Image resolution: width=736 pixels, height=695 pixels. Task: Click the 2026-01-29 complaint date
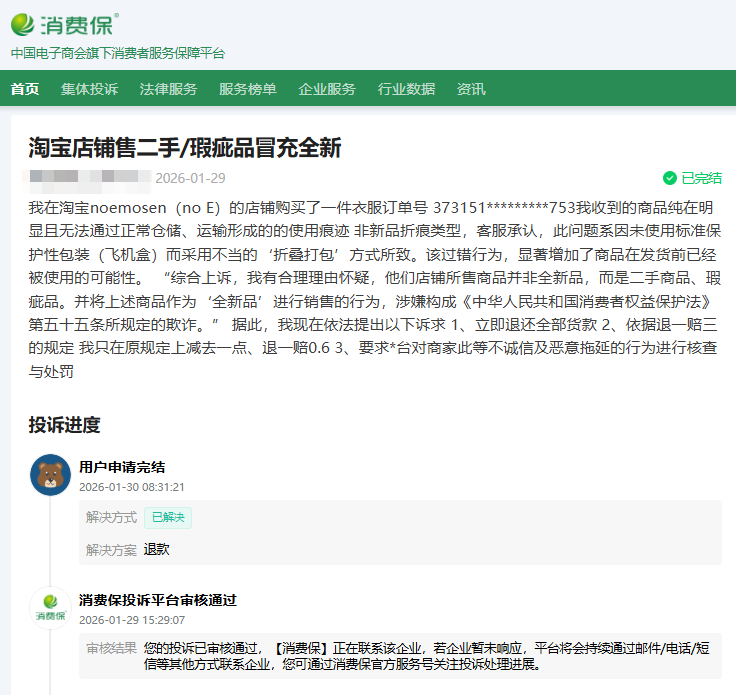(190, 178)
